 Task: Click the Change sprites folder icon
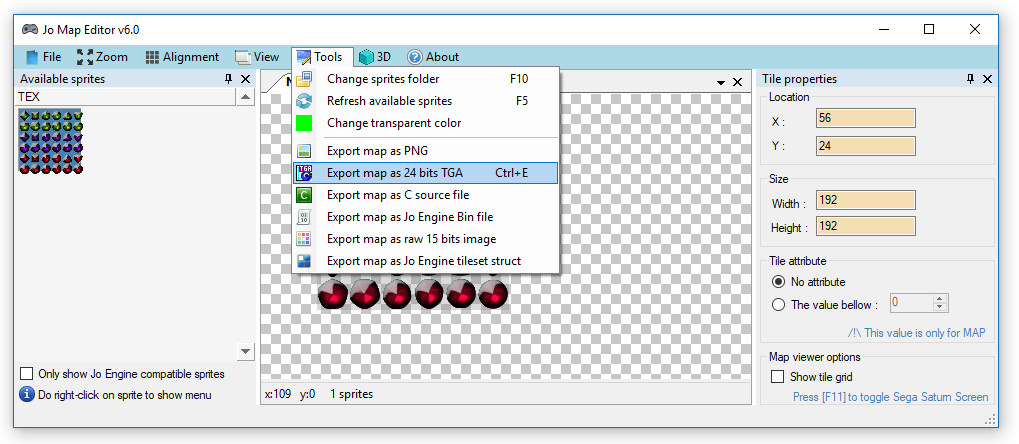point(303,79)
